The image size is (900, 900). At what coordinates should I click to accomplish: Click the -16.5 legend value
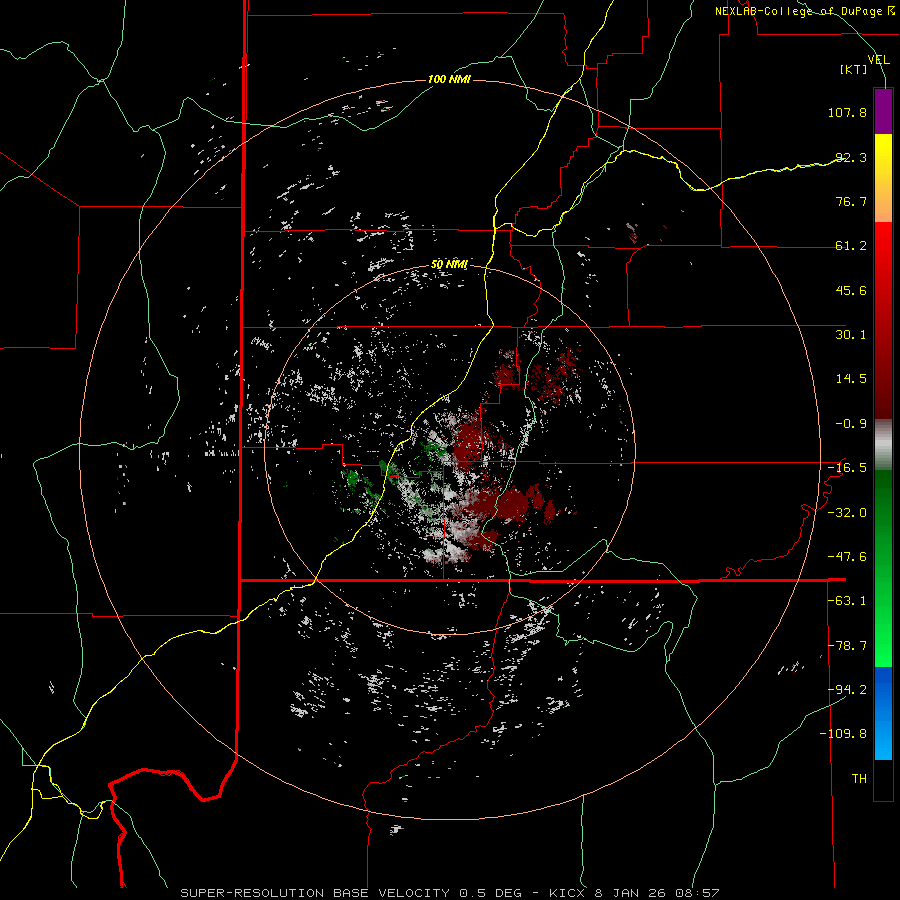click(x=847, y=468)
